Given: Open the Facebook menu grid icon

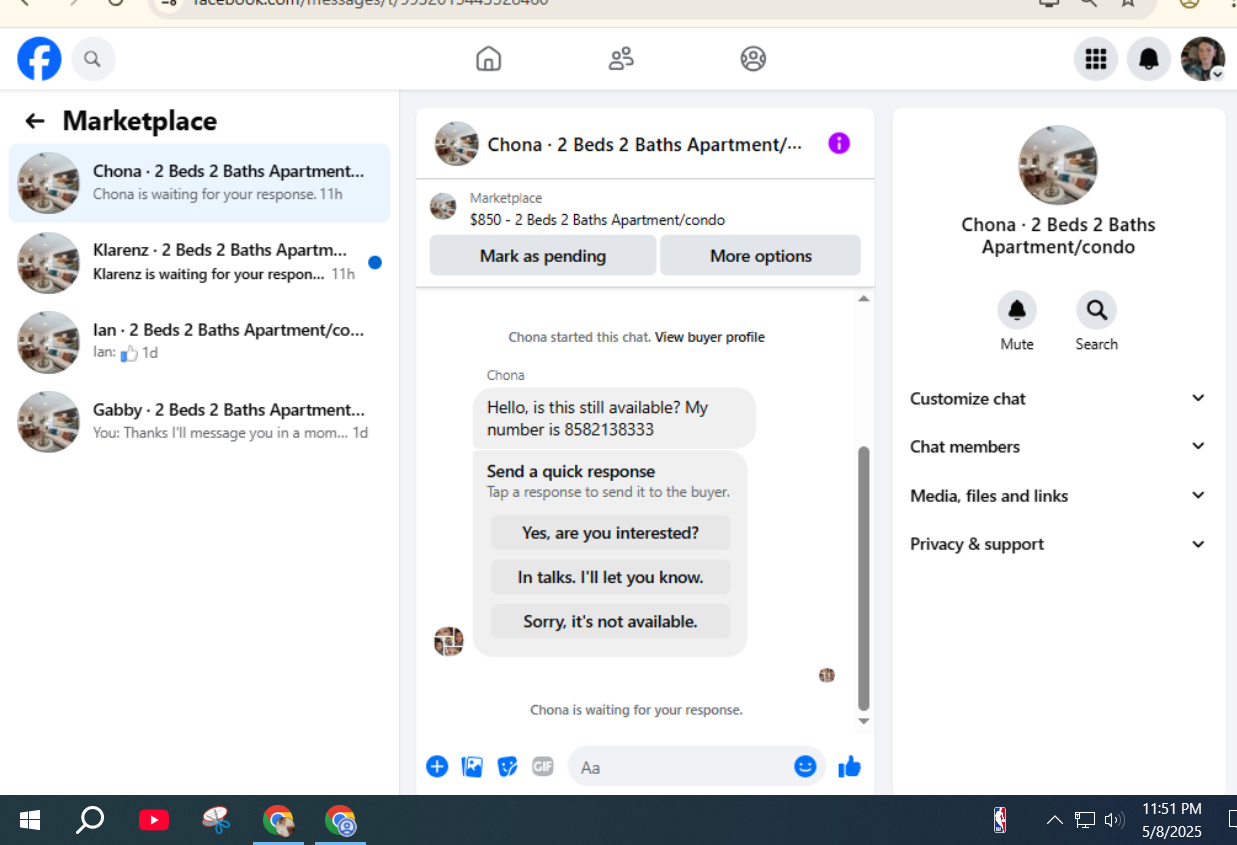Looking at the screenshot, I should pyautogui.click(x=1096, y=59).
